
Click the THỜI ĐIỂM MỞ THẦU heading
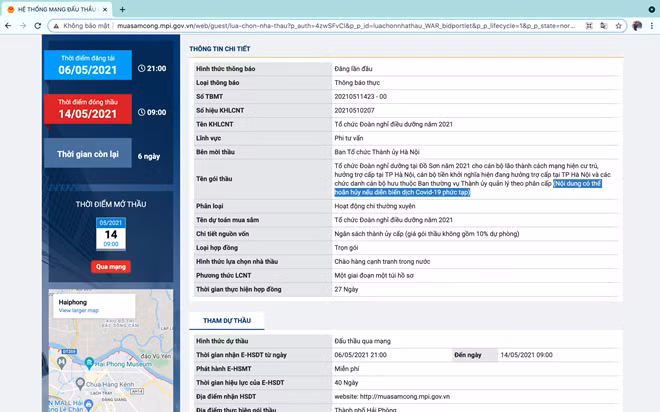[111, 204]
